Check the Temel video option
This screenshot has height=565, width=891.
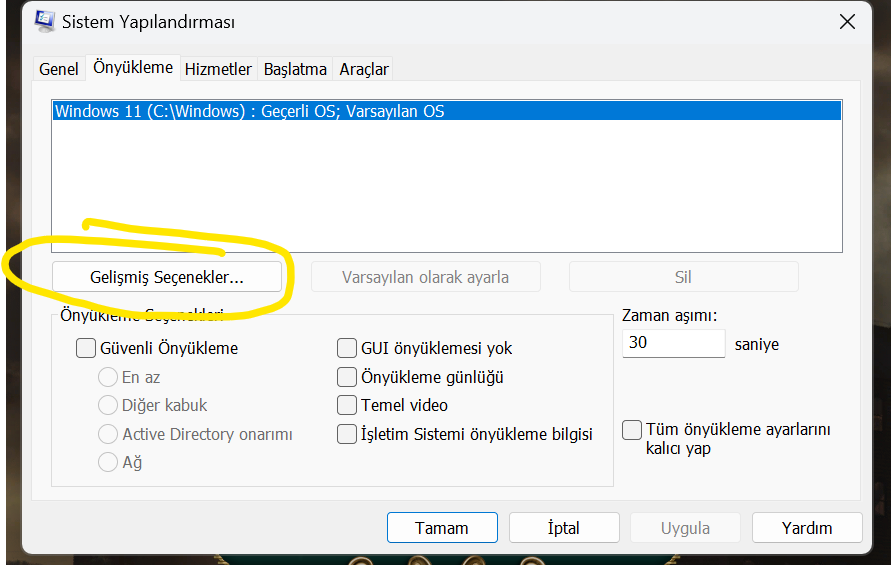(x=347, y=405)
